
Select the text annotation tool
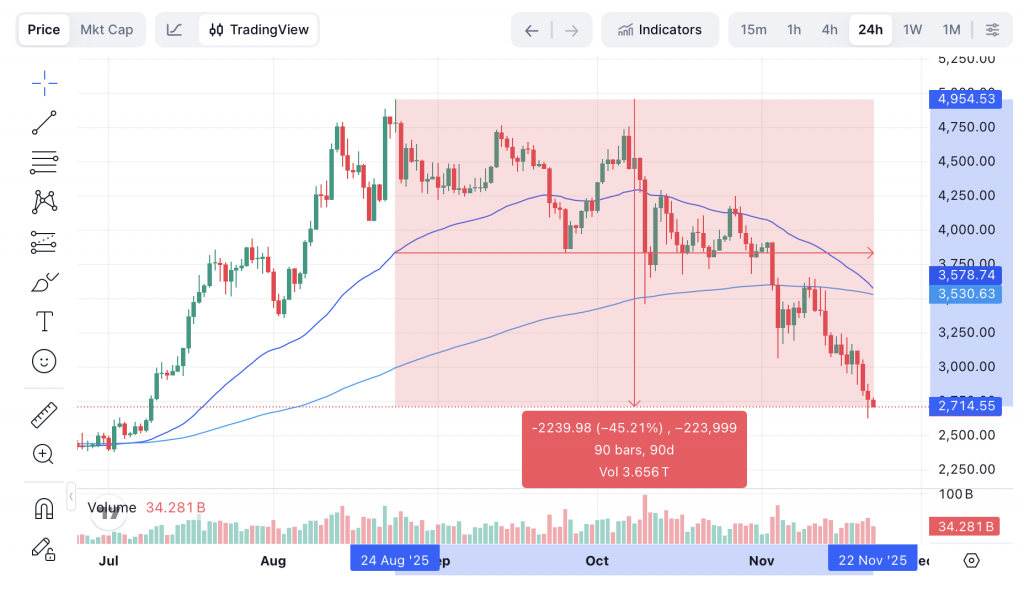tap(44, 321)
